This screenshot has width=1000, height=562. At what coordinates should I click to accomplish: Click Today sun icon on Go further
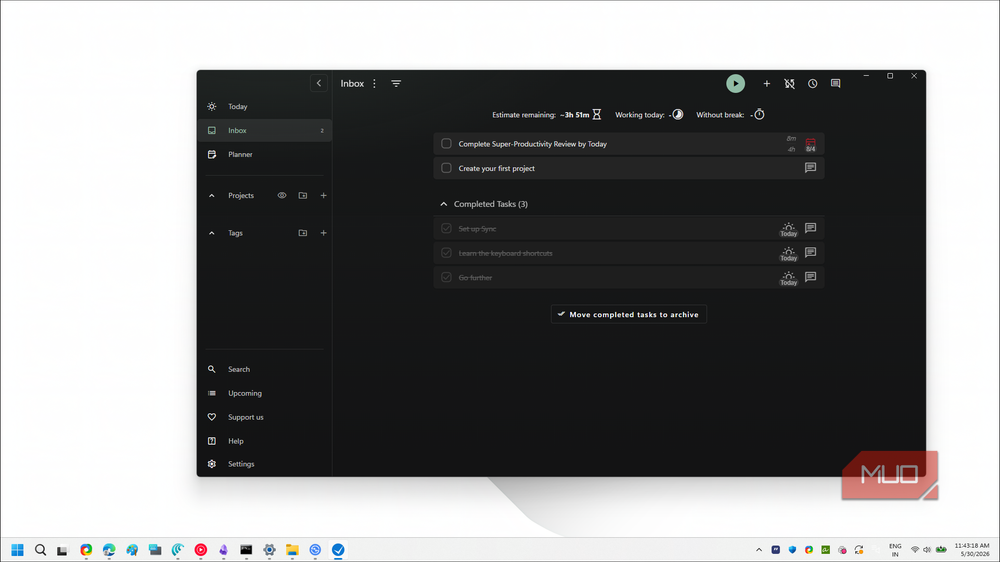(x=789, y=278)
